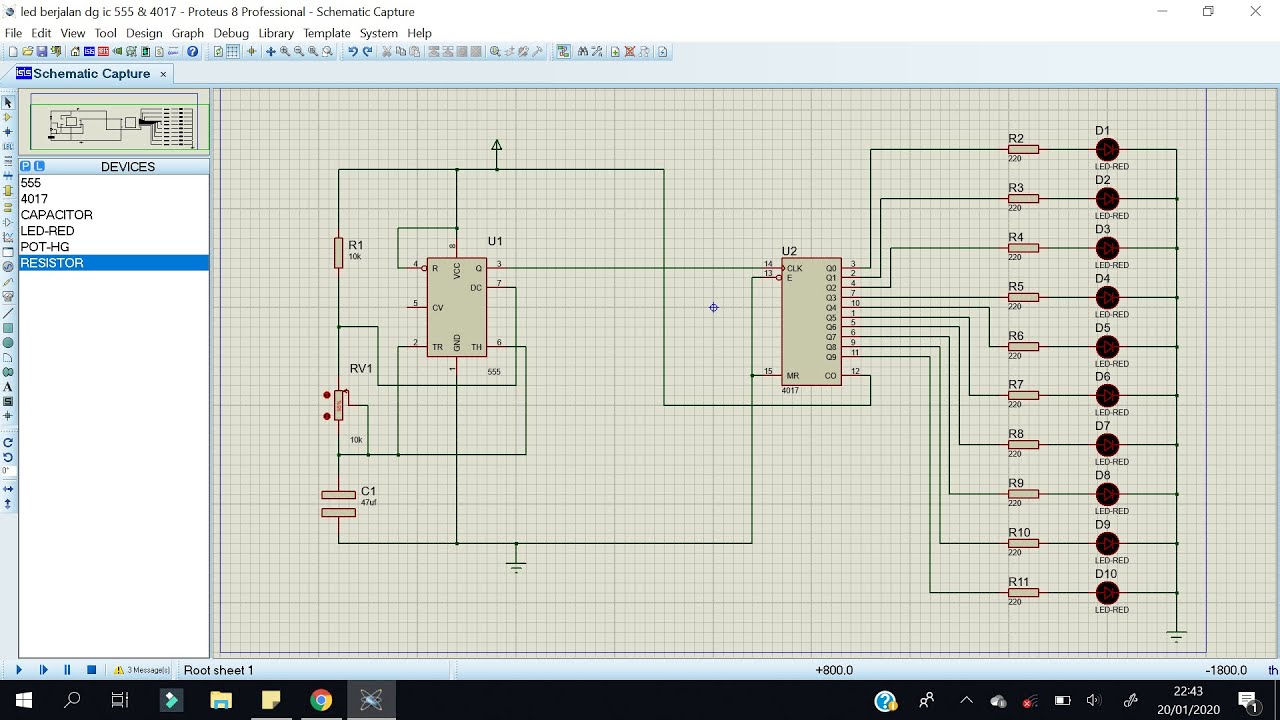1280x720 pixels.
Task: Open the Library menu
Action: pos(276,33)
